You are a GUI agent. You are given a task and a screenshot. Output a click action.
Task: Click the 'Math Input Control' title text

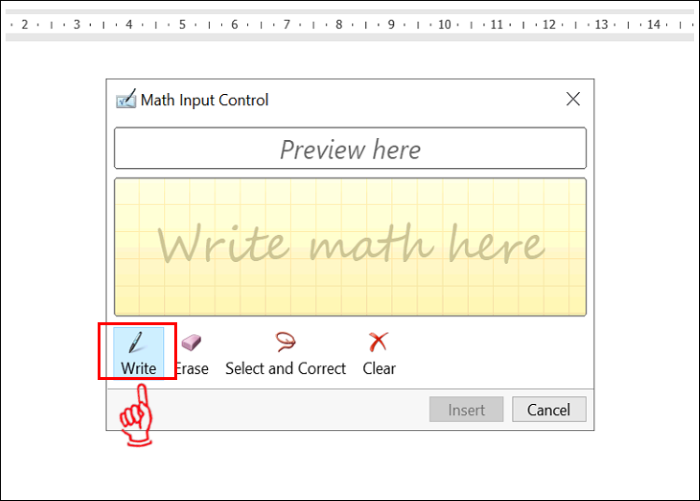pyautogui.click(x=204, y=100)
